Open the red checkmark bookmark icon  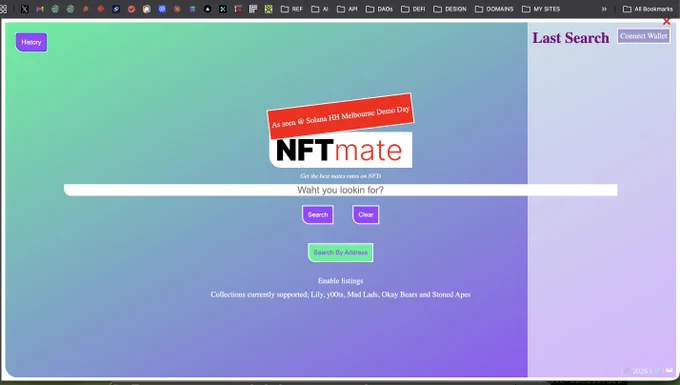(131, 9)
